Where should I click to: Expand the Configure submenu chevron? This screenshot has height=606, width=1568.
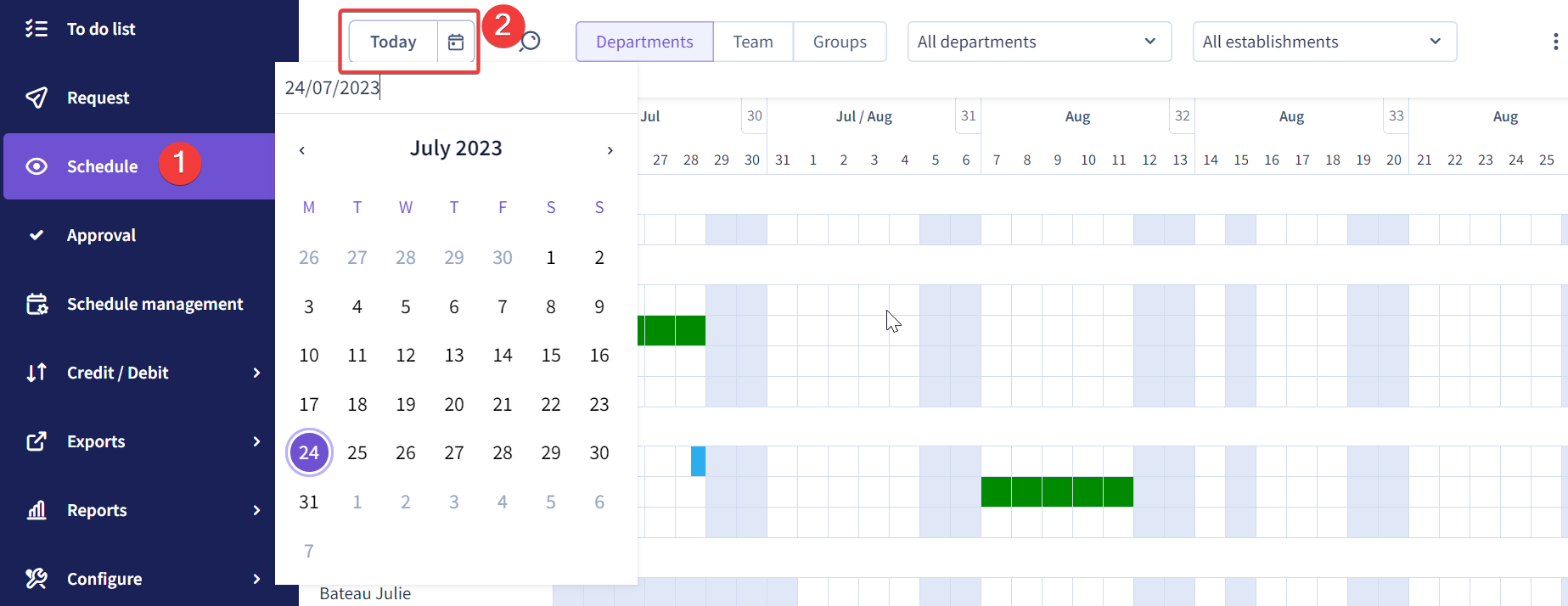click(x=256, y=579)
